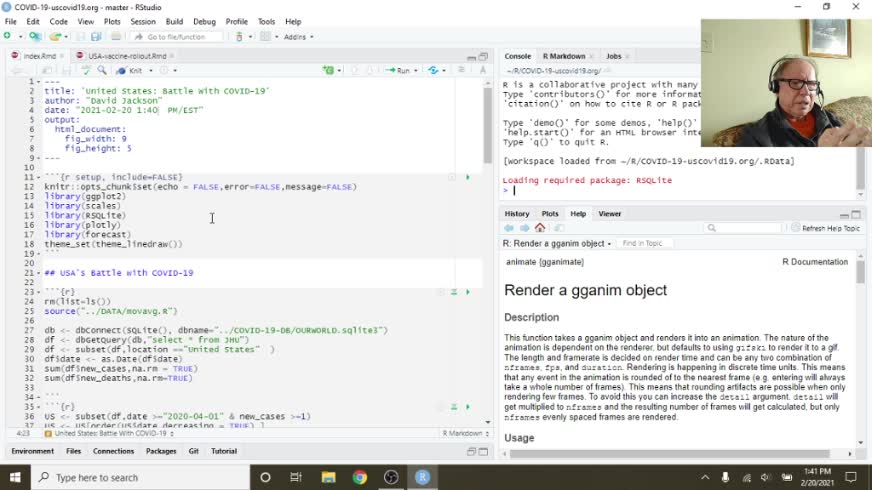Maximize the Help pane
This screenshot has height=490, width=872.
[856, 214]
